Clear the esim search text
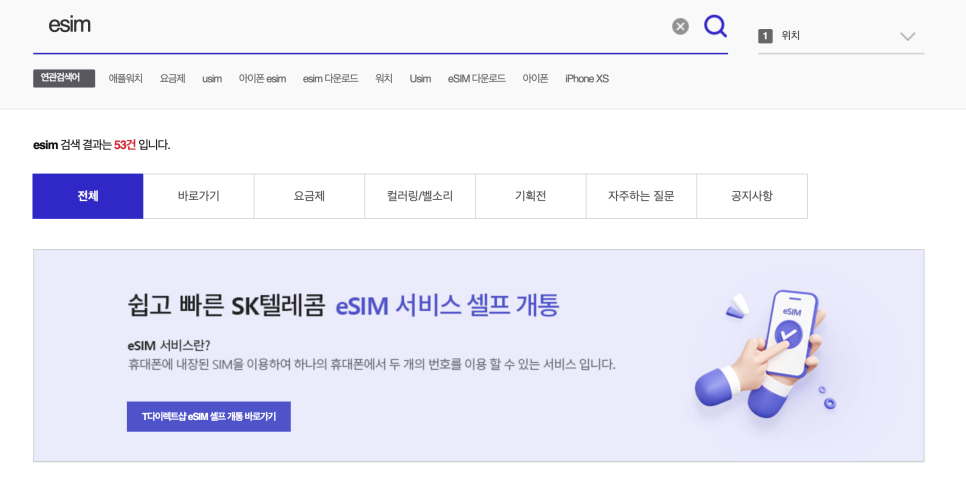 pyautogui.click(x=680, y=26)
